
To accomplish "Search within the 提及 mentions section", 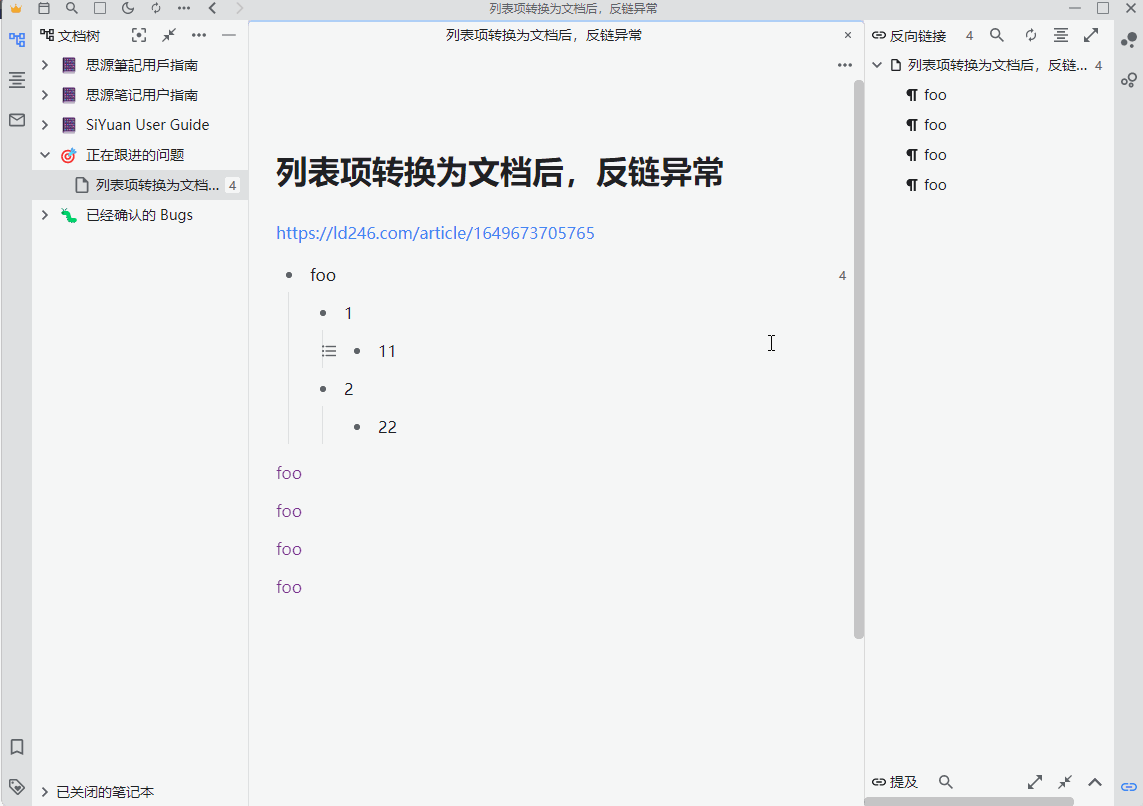I will pos(946,782).
